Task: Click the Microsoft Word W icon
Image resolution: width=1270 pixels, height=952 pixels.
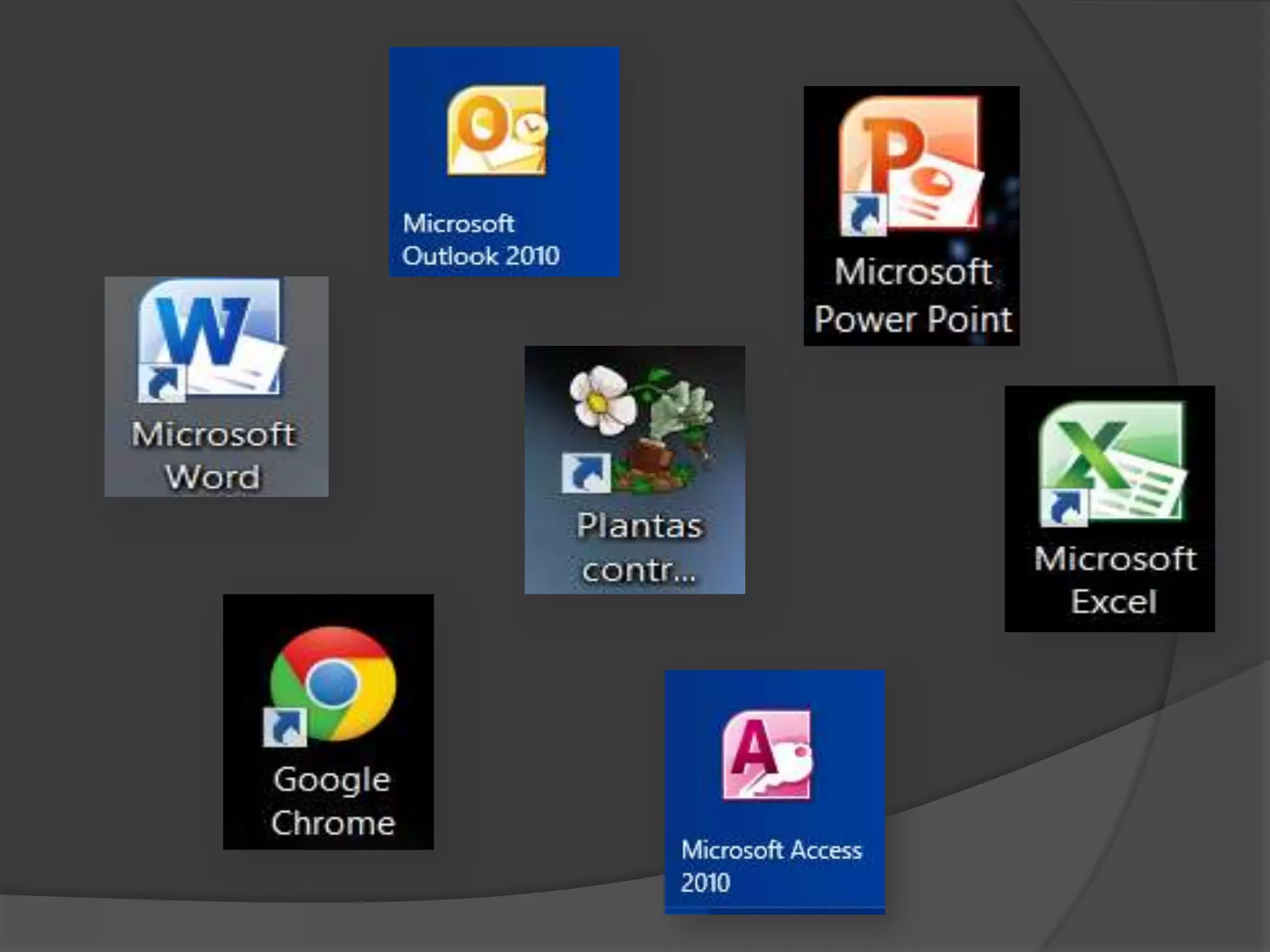Action: pos(211,338)
